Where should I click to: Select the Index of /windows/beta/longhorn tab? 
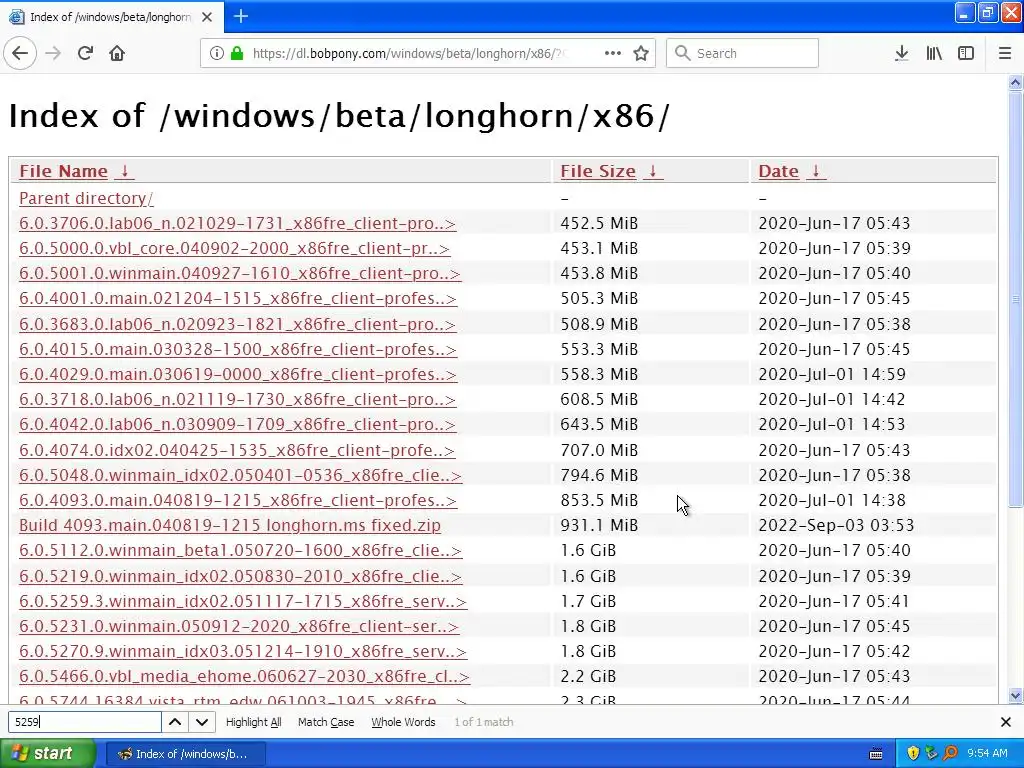[112, 17]
